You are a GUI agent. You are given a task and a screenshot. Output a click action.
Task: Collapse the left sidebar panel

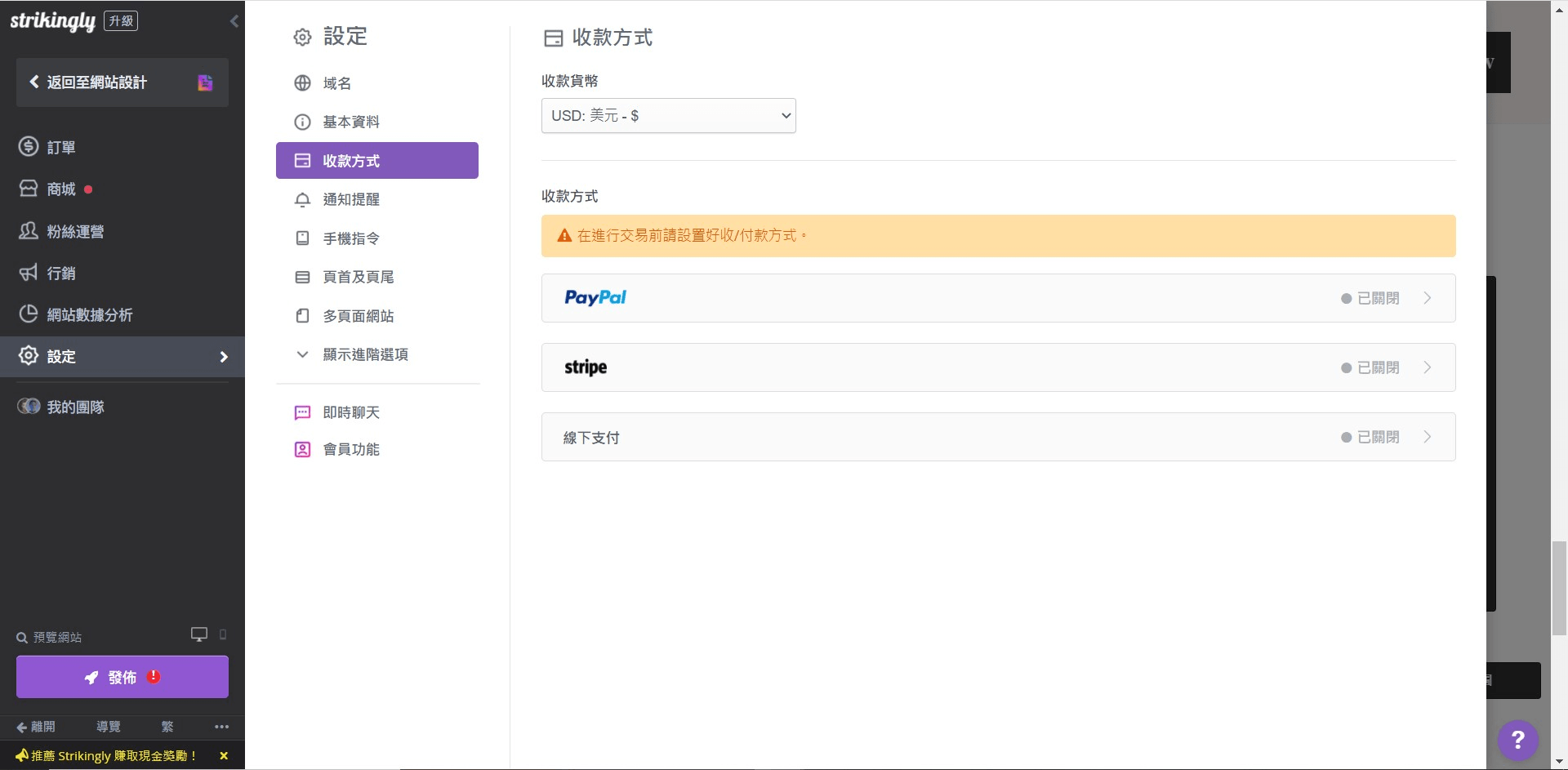coord(234,21)
